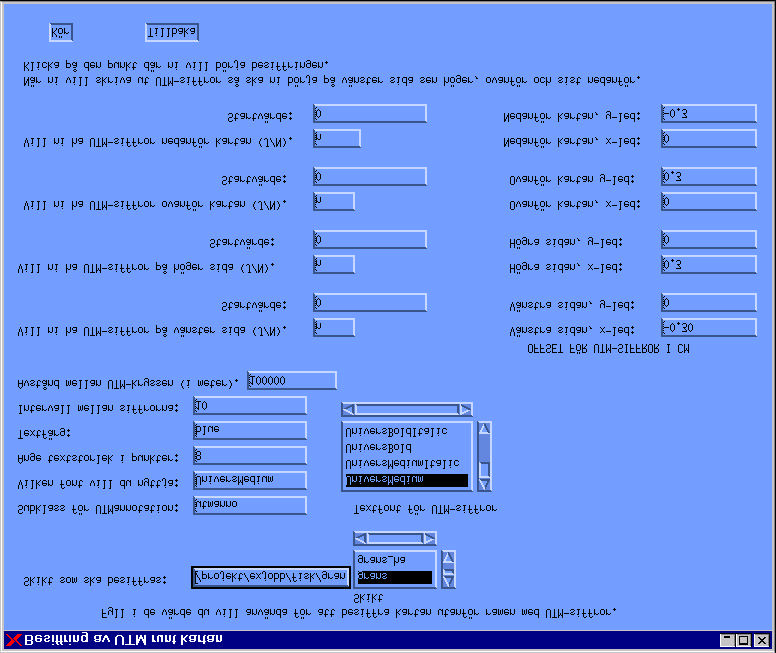This screenshot has width=776, height=653.
Task: Click the Textfärg field containing blue
Action: pyautogui.click(x=250, y=430)
